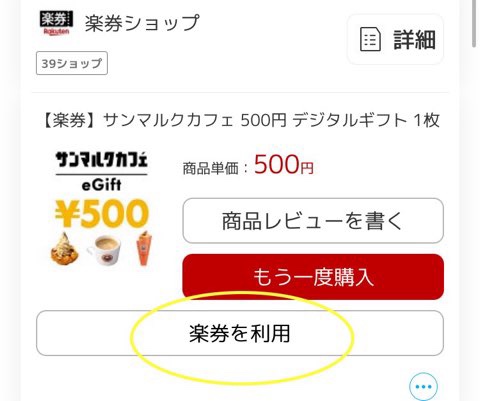This screenshot has width=480, height=401.
Task: Buy again with もう一度購入 button
Action: 313,277
